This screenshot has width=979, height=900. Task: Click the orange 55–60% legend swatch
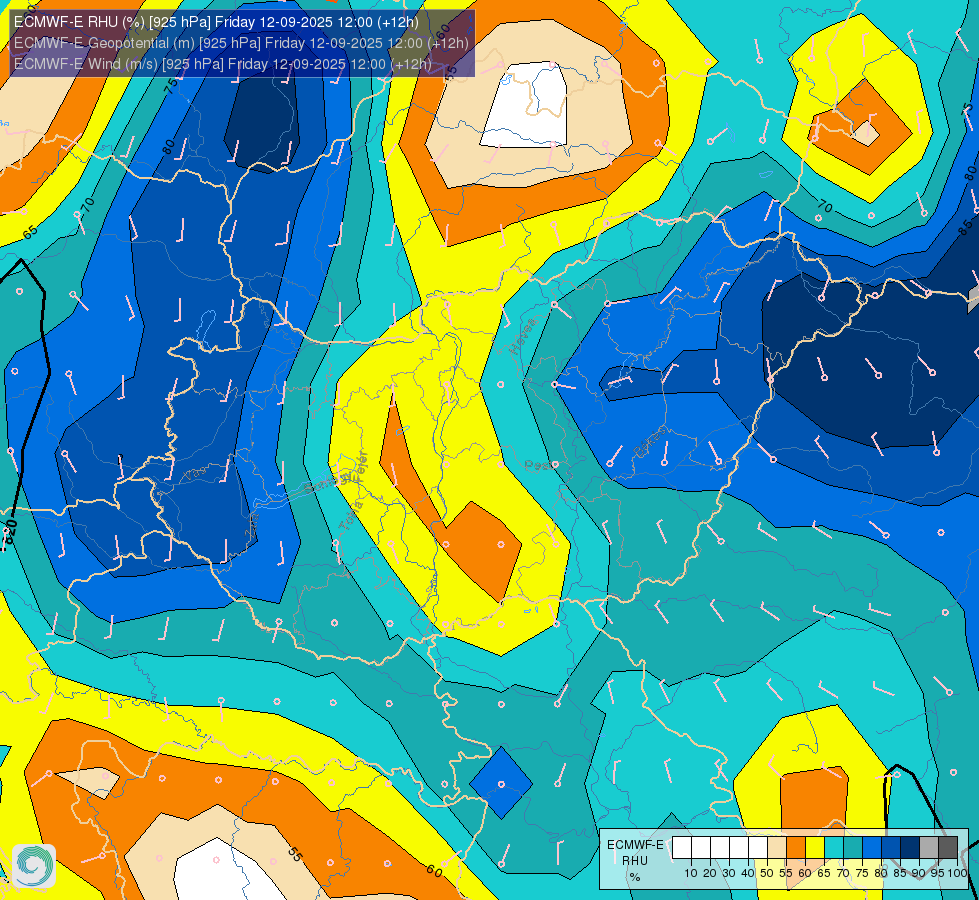click(796, 848)
